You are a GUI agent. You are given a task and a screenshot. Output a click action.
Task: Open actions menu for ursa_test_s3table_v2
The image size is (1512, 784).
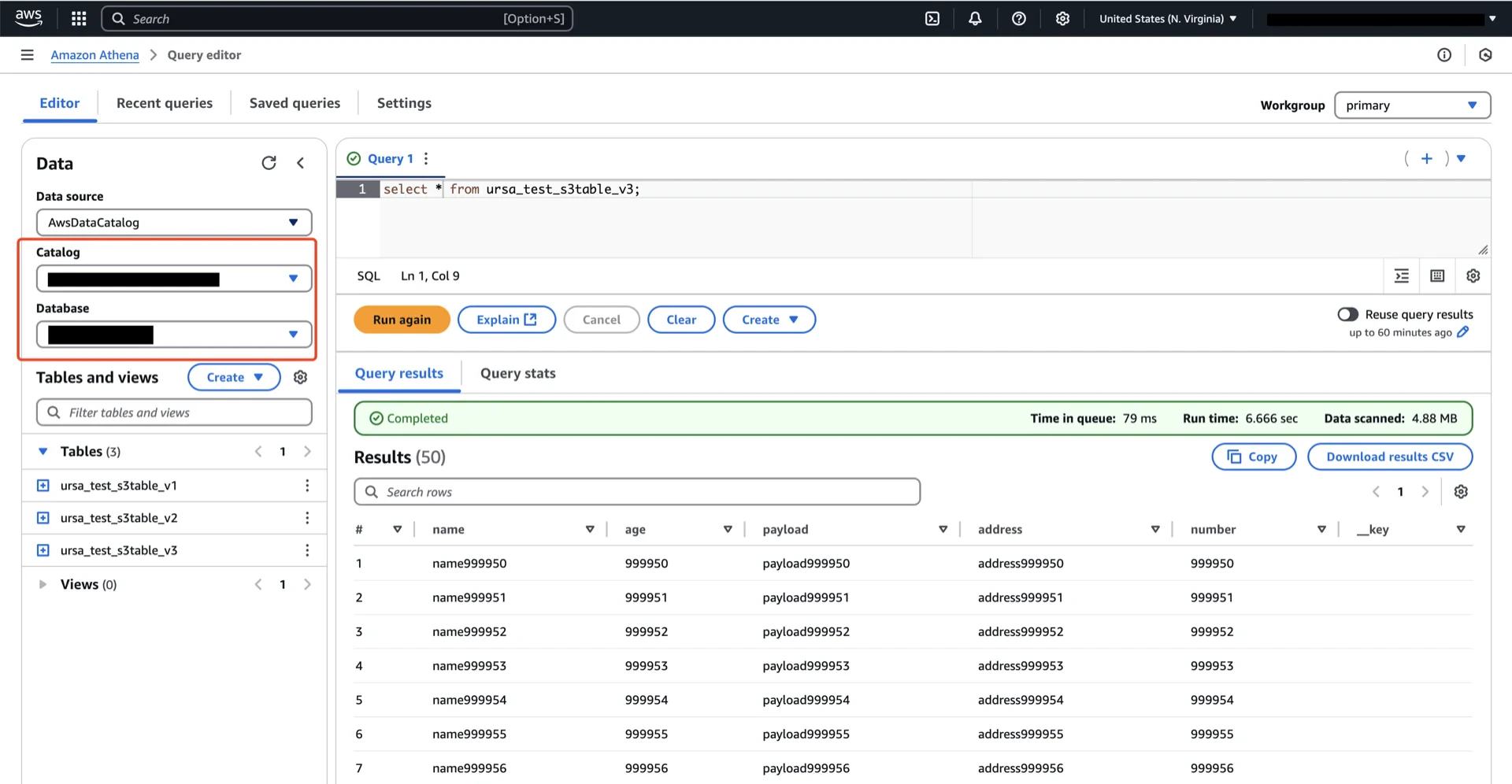coord(307,518)
